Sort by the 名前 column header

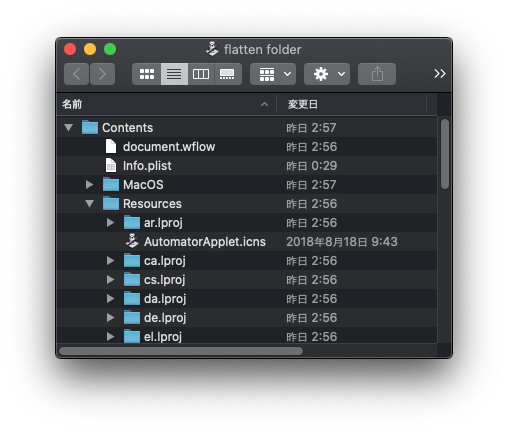click(x=166, y=104)
